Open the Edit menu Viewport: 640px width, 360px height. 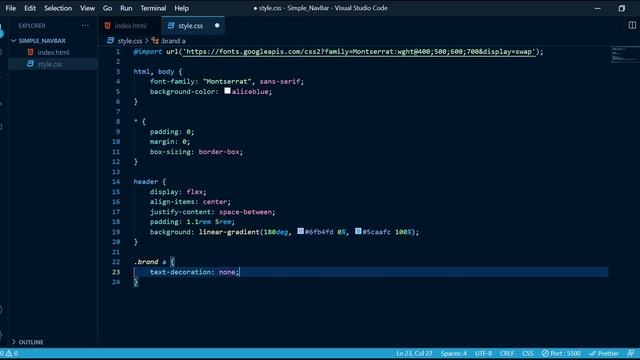tap(30, 8)
